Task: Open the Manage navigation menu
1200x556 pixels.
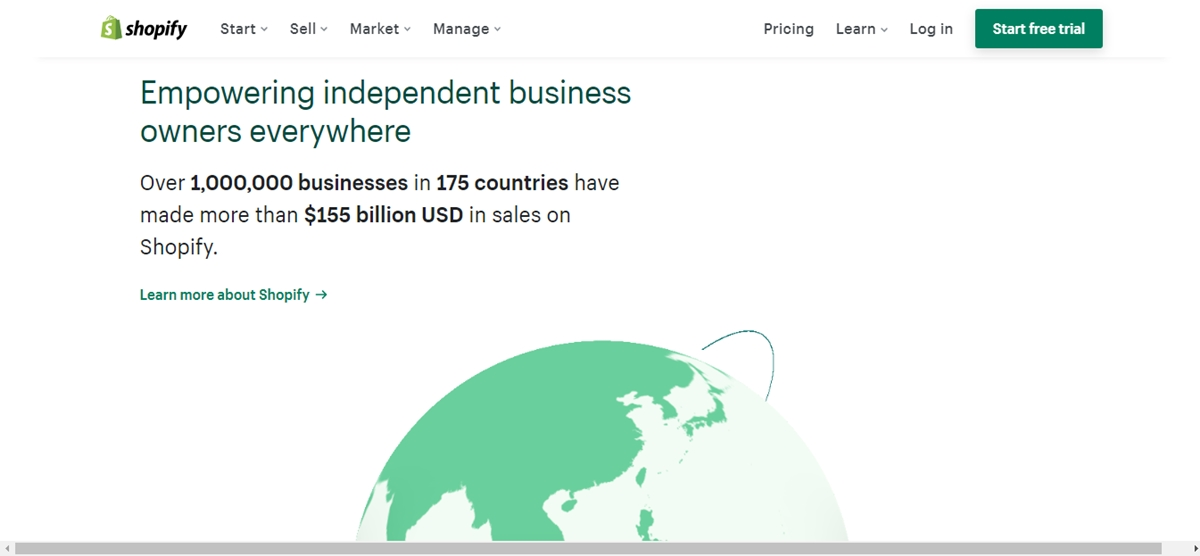Action: (x=461, y=29)
